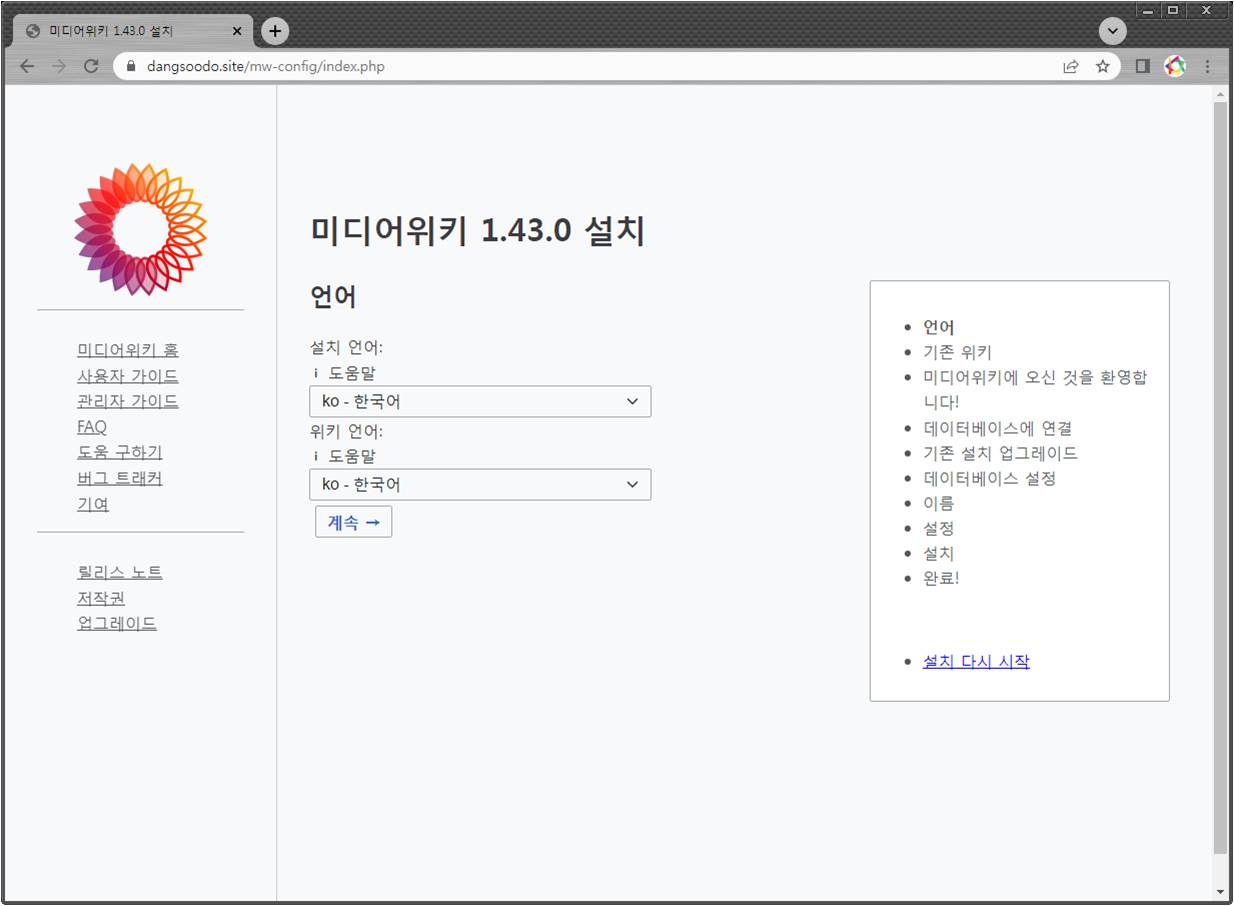
Task: Click the address bar URL field
Action: 600,67
